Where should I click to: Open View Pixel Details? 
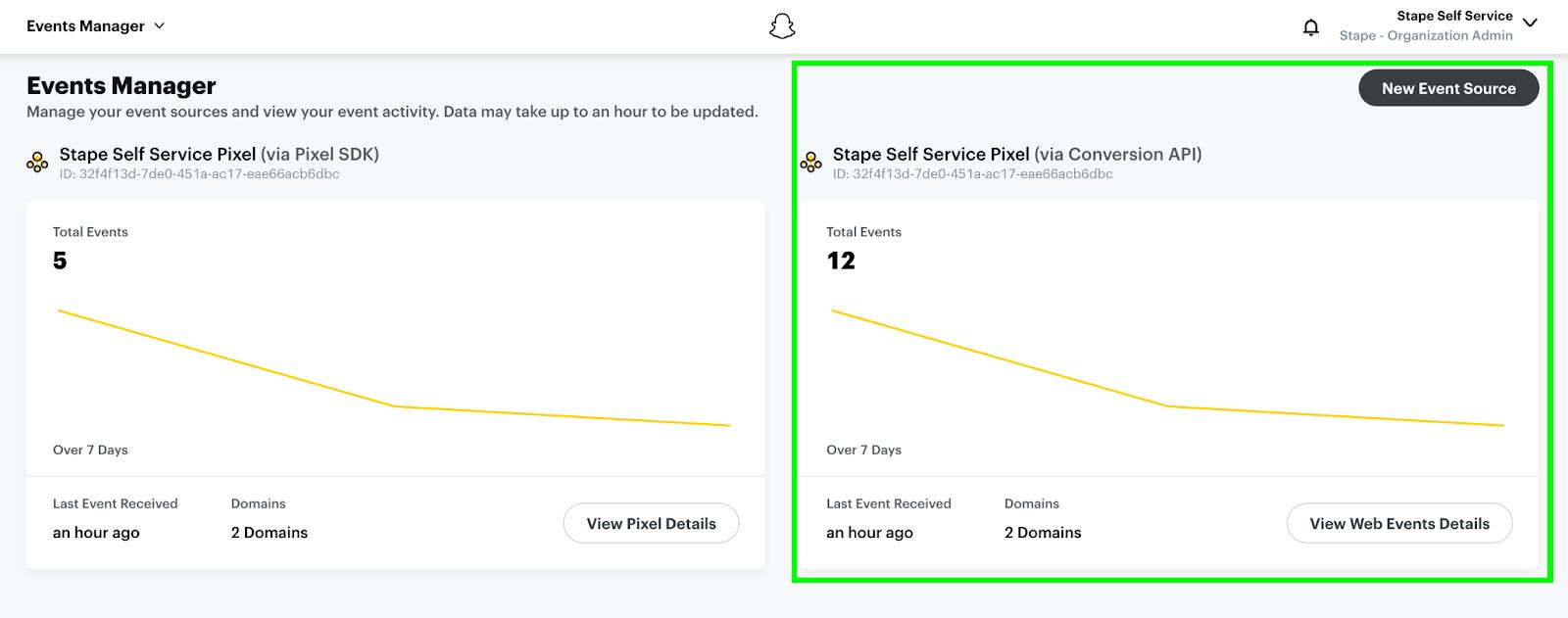point(651,524)
